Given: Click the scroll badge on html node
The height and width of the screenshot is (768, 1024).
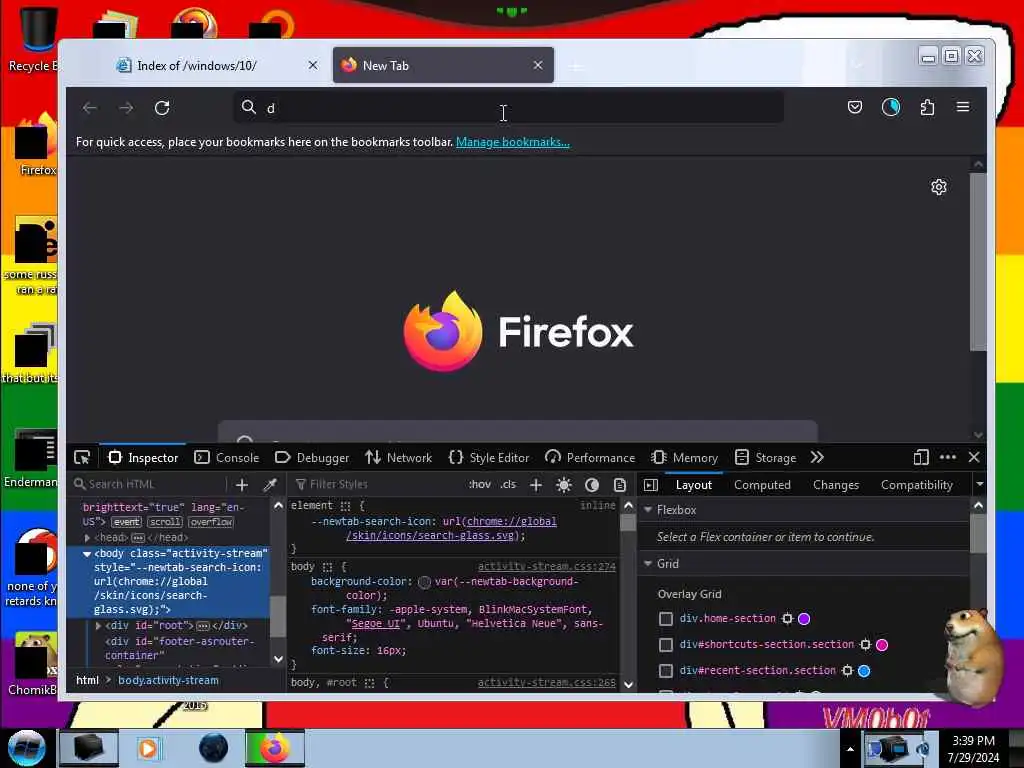Looking at the screenshot, I should 165,522.
